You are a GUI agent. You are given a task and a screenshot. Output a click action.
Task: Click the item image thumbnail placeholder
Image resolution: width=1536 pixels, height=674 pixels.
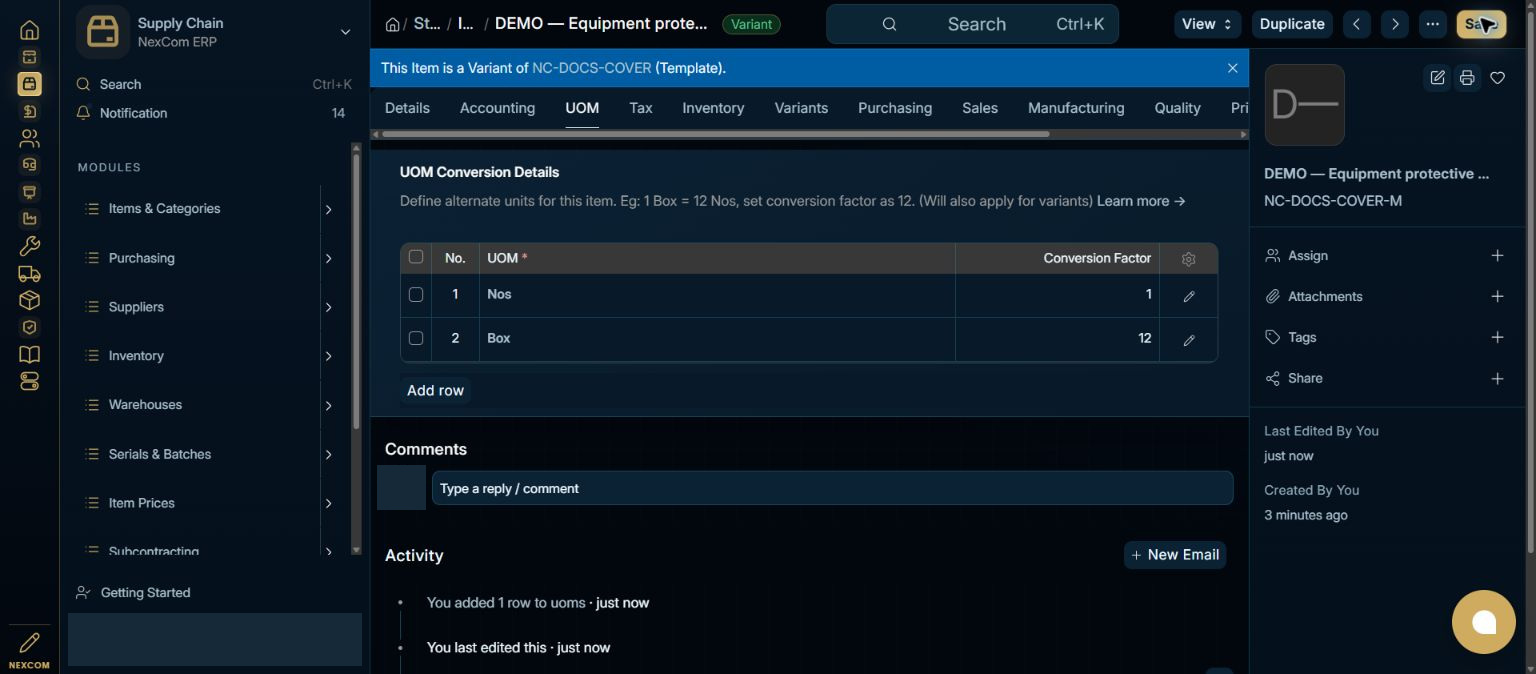pyautogui.click(x=1304, y=105)
